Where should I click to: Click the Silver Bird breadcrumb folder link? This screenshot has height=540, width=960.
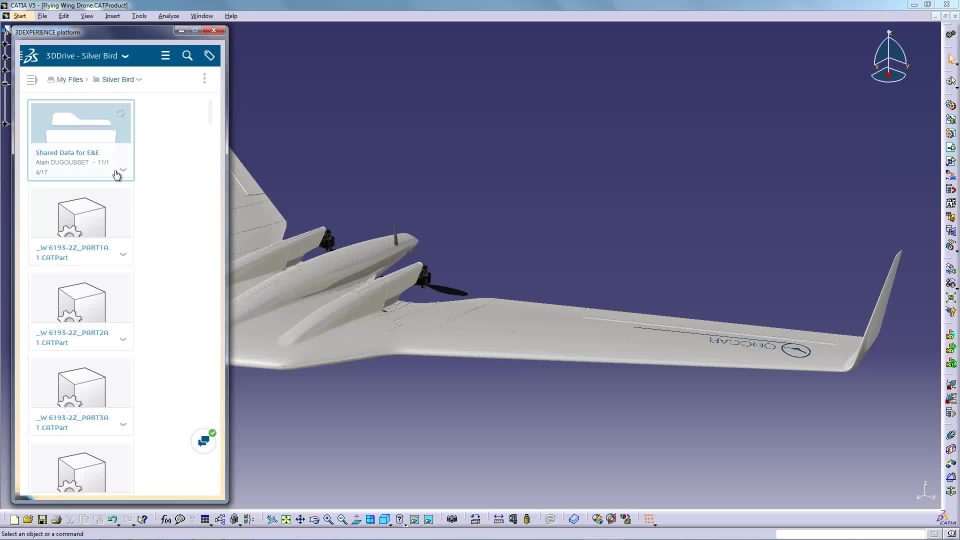coord(118,80)
